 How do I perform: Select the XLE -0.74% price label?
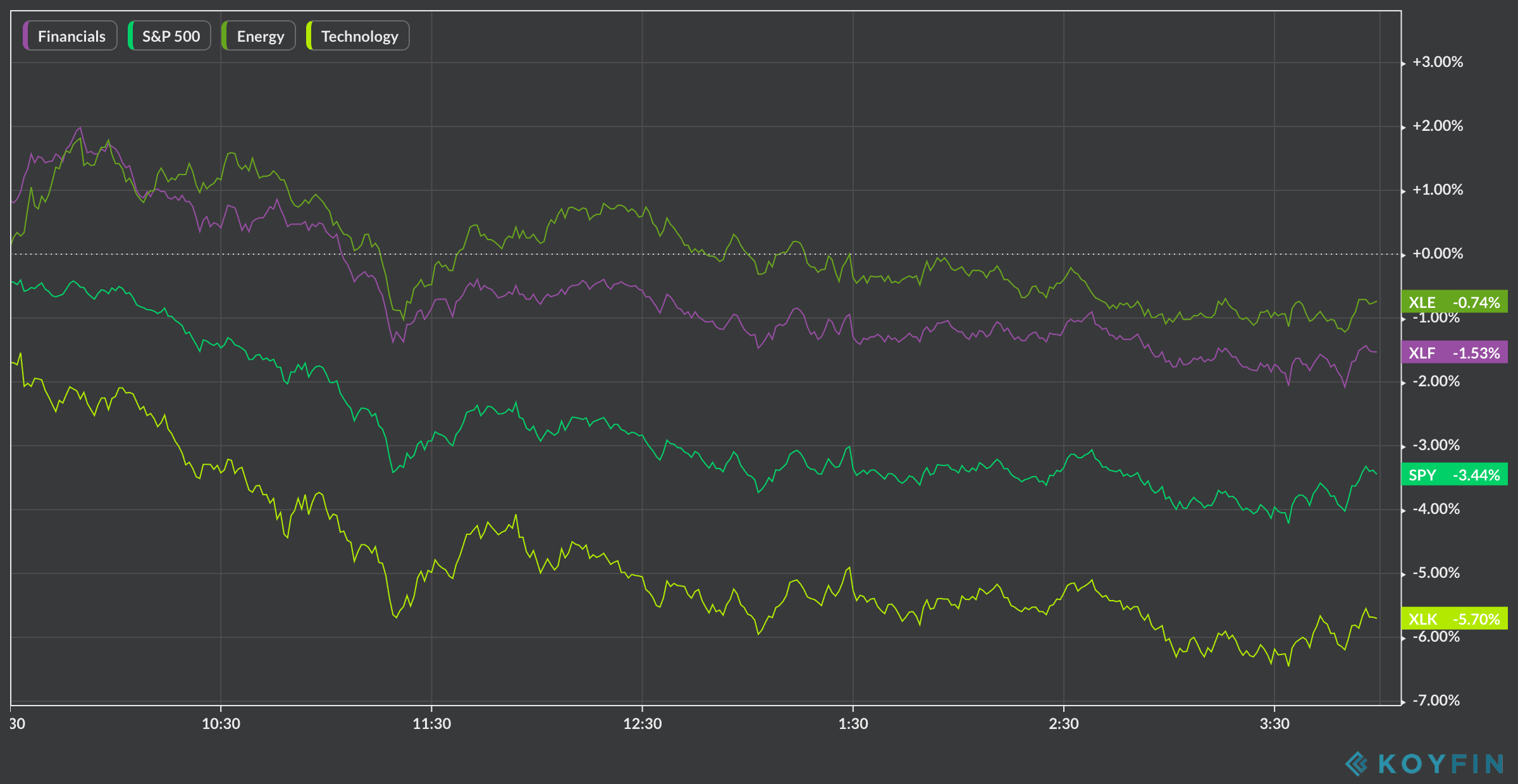click(x=1454, y=302)
